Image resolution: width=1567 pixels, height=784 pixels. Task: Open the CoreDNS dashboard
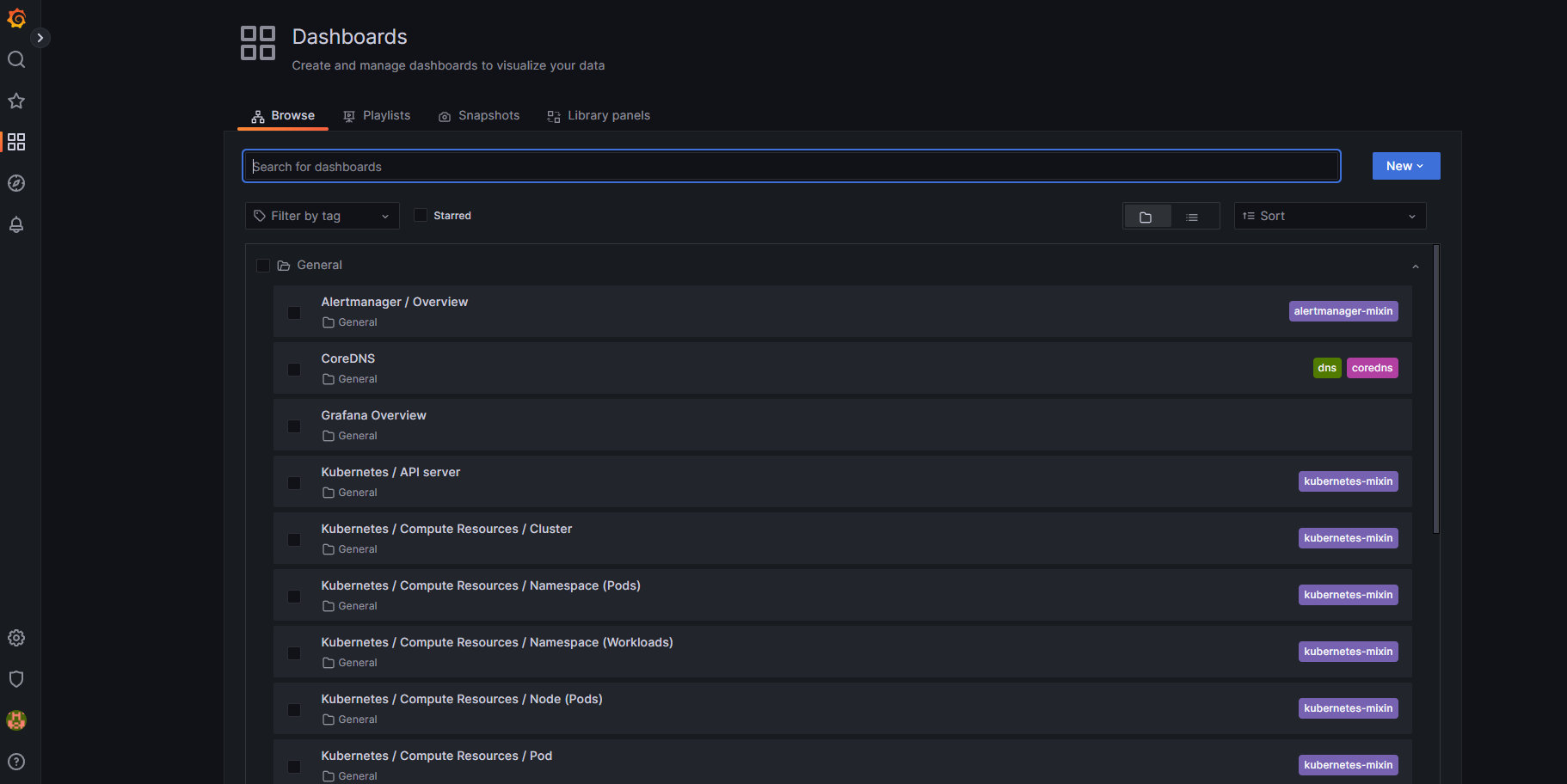[348, 358]
